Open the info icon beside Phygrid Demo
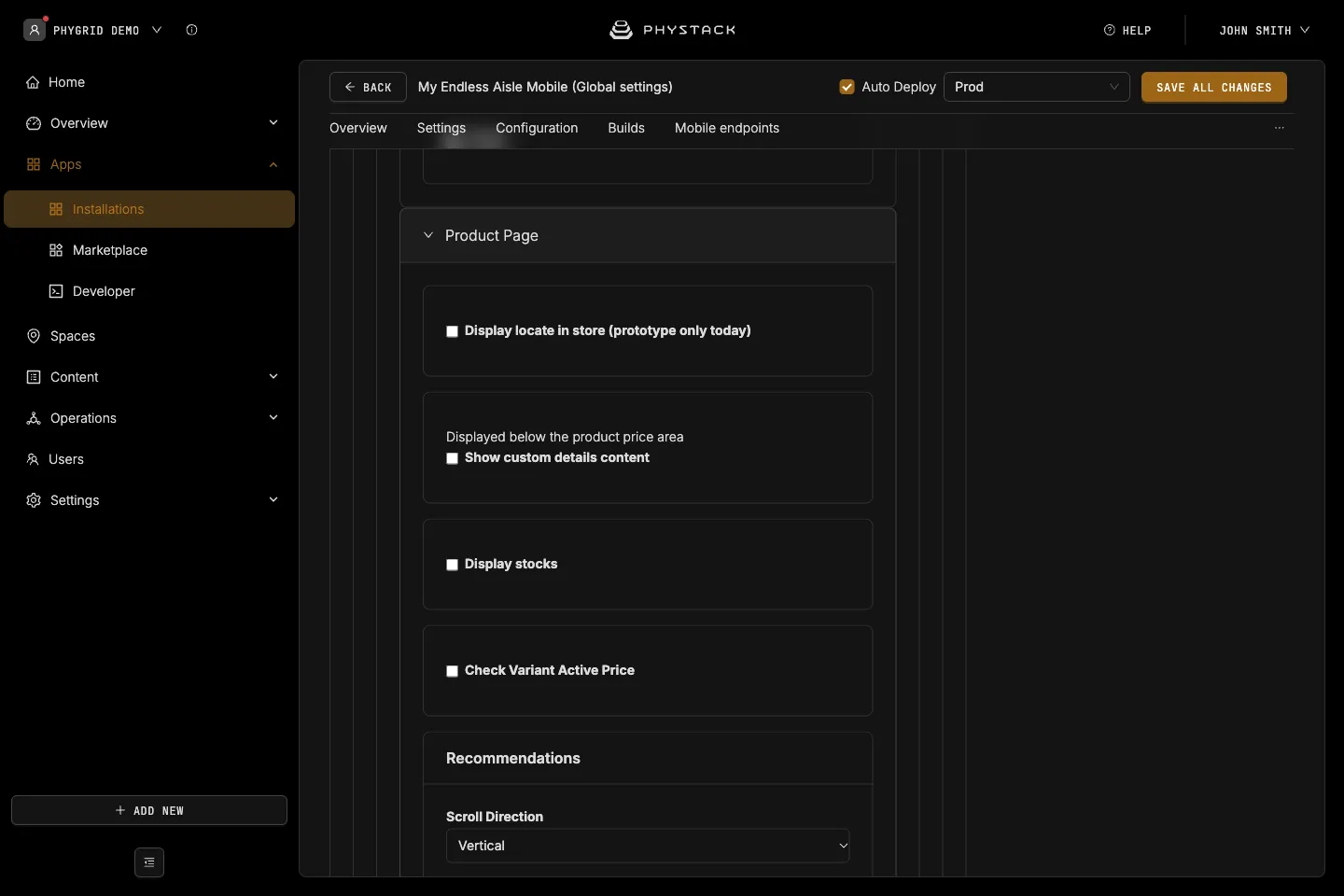 tap(191, 30)
